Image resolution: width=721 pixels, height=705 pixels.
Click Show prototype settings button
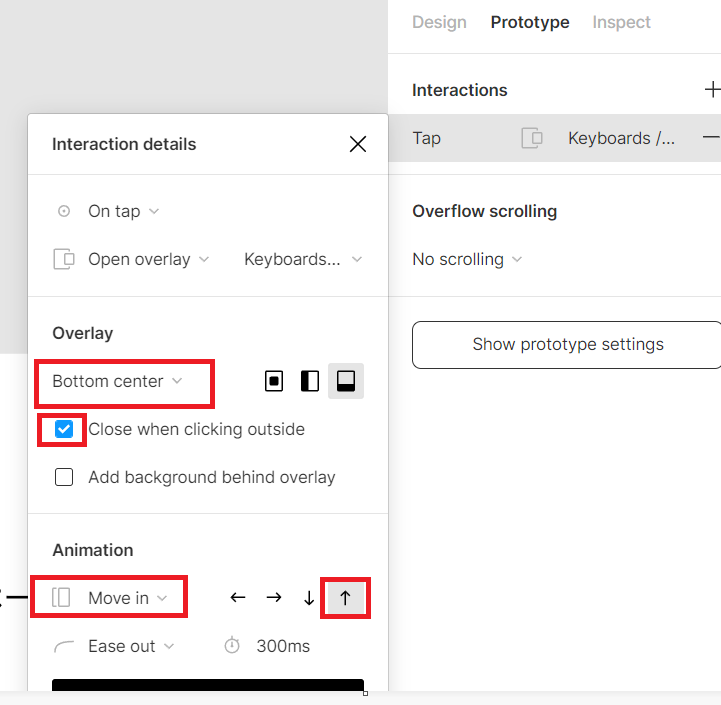tap(566, 344)
